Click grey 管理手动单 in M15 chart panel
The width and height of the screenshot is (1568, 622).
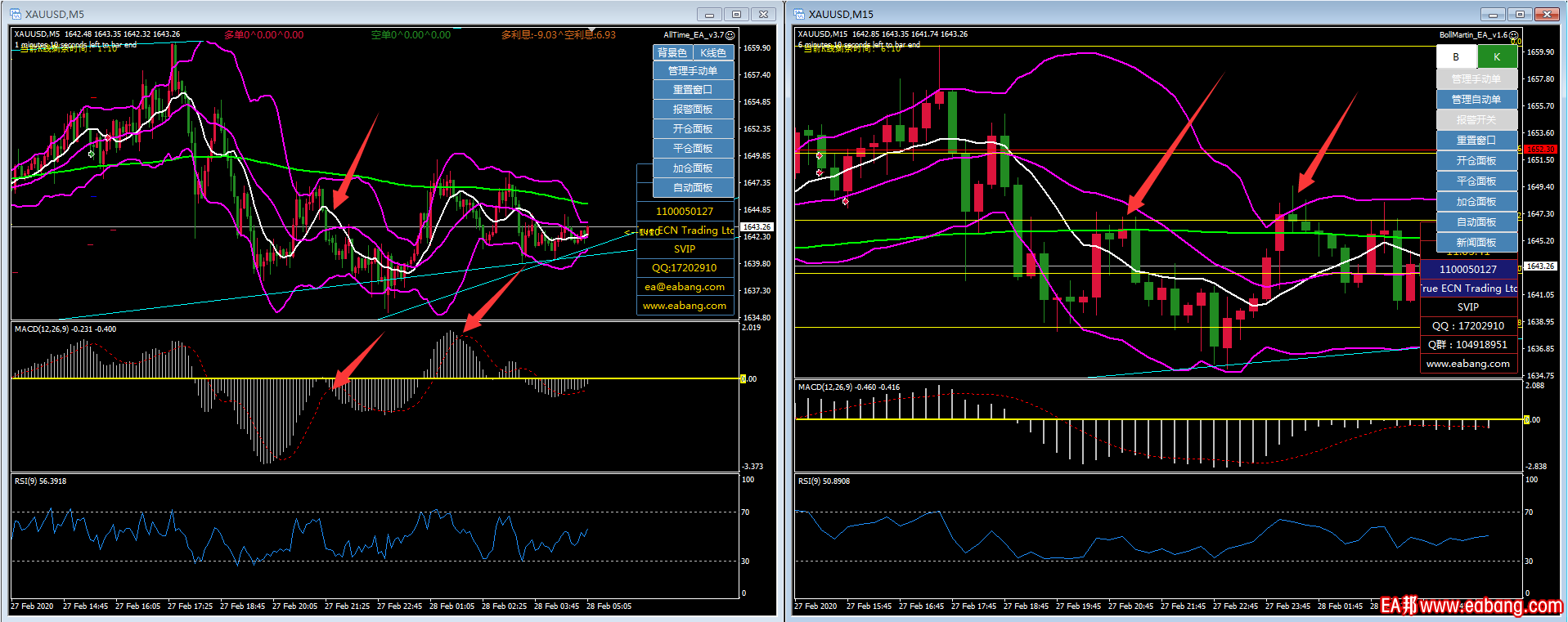coord(1476,79)
